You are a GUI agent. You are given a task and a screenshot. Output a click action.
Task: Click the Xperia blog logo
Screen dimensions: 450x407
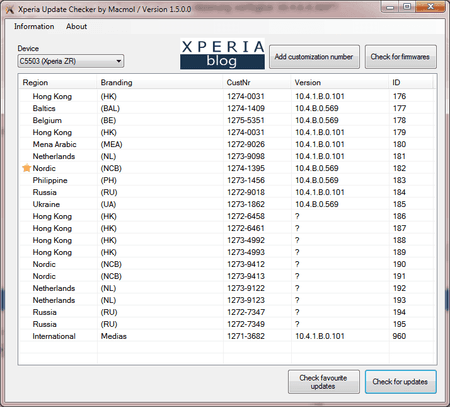[x=222, y=54]
